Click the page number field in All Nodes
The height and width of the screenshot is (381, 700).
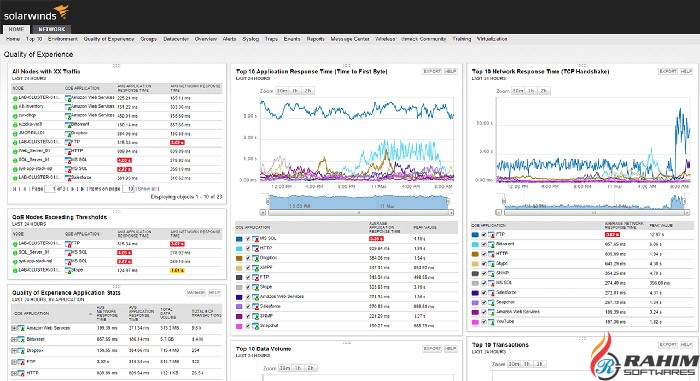tap(50, 189)
